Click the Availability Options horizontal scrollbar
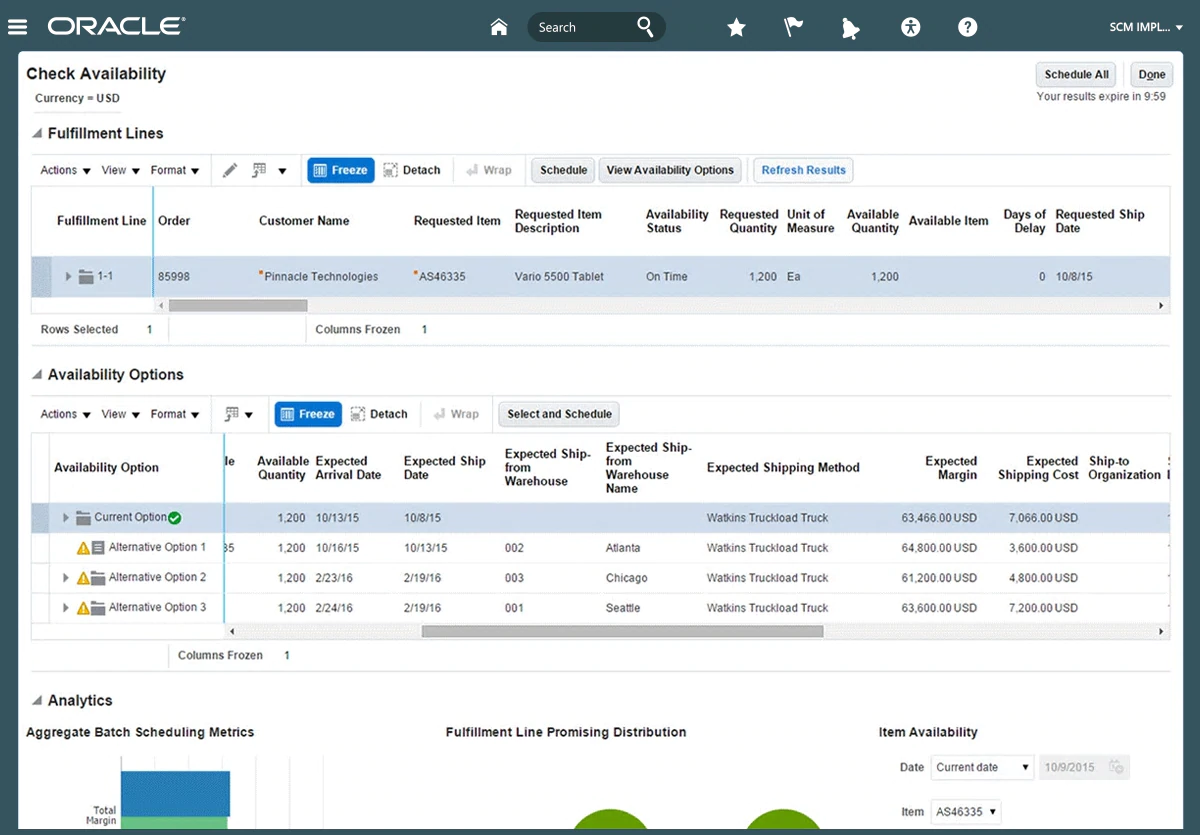The width and height of the screenshot is (1200, 835). point(622,632)
